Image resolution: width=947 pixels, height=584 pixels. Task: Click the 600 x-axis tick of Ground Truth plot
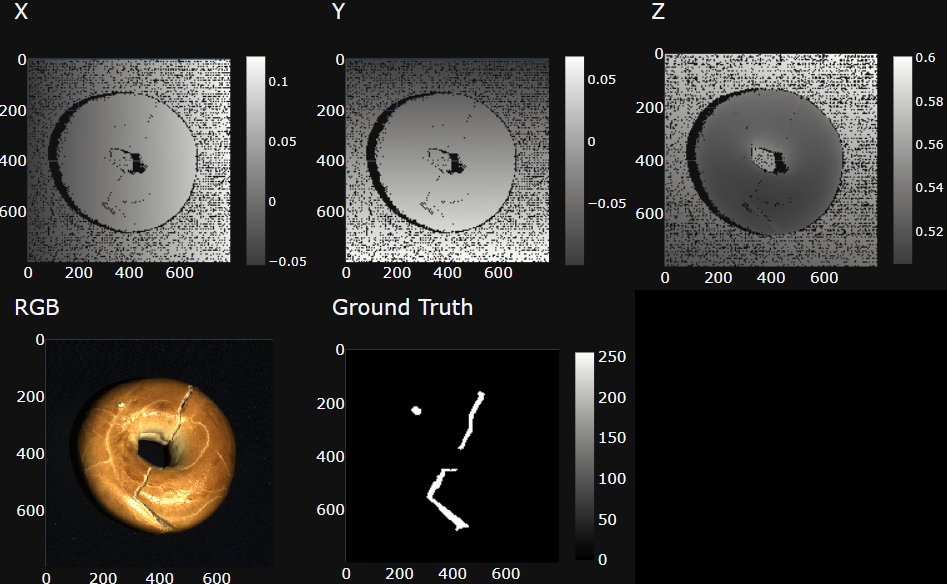[x=506, y=574]
